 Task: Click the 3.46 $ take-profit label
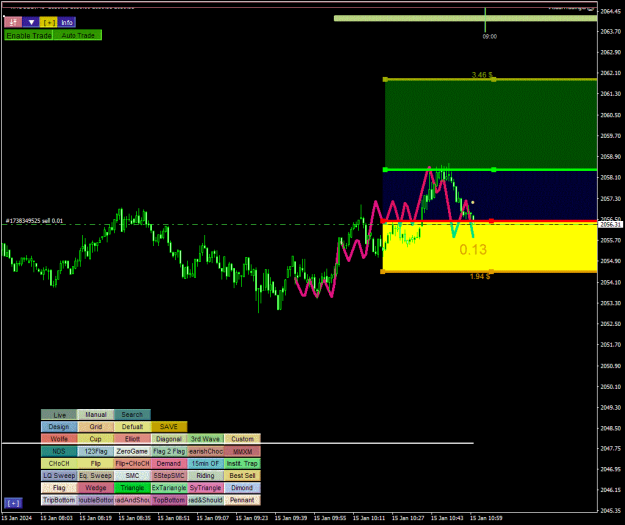tap(482, 75)
